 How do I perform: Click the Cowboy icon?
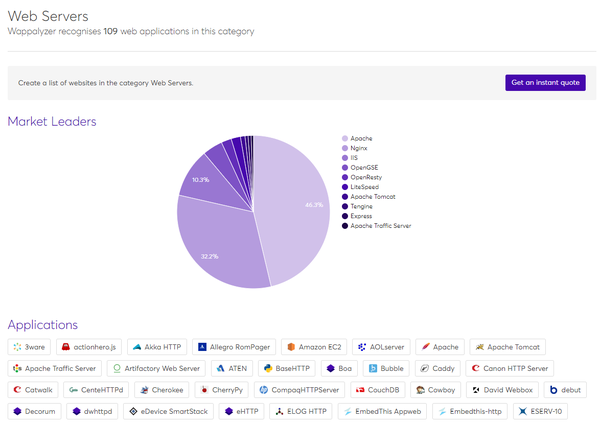pos(420,390)
